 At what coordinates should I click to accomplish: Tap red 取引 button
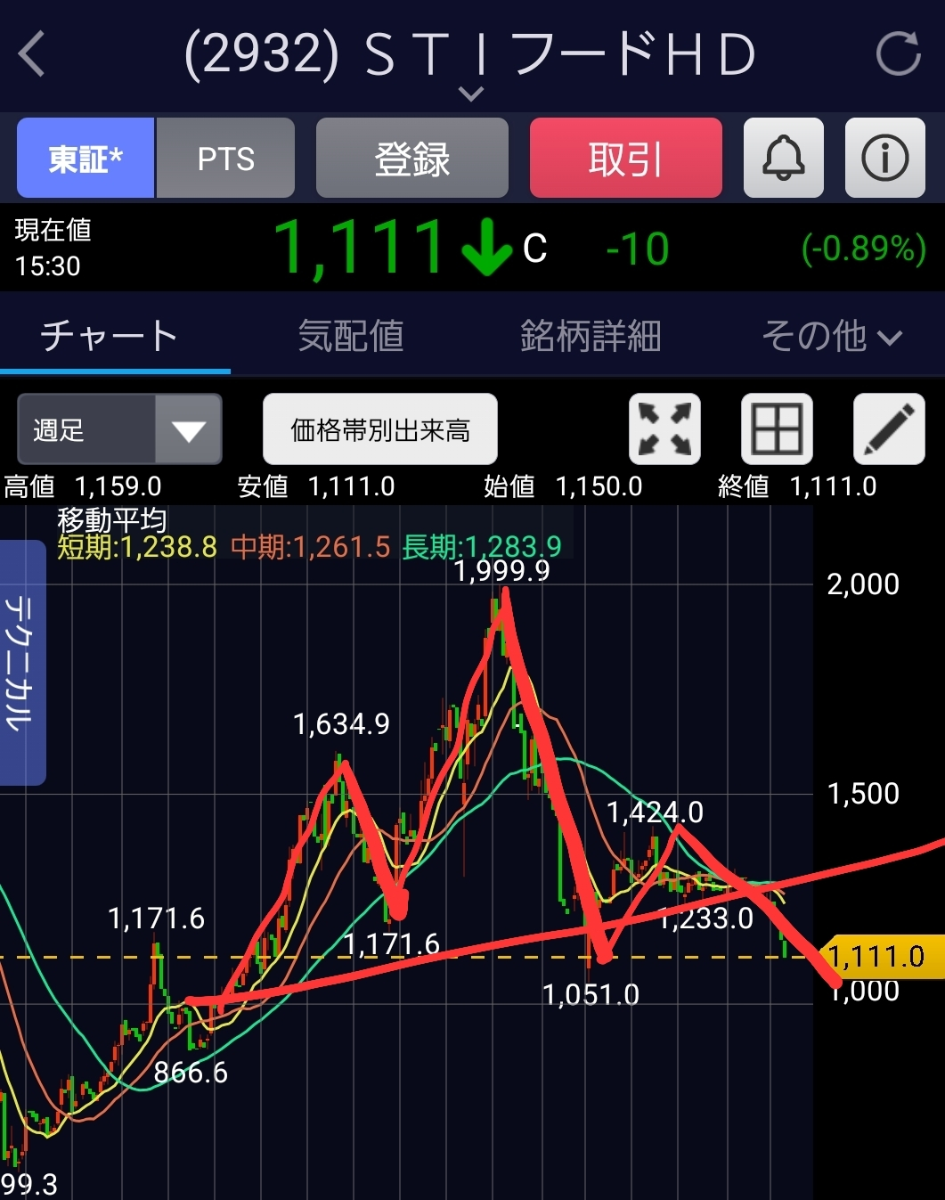626,158
